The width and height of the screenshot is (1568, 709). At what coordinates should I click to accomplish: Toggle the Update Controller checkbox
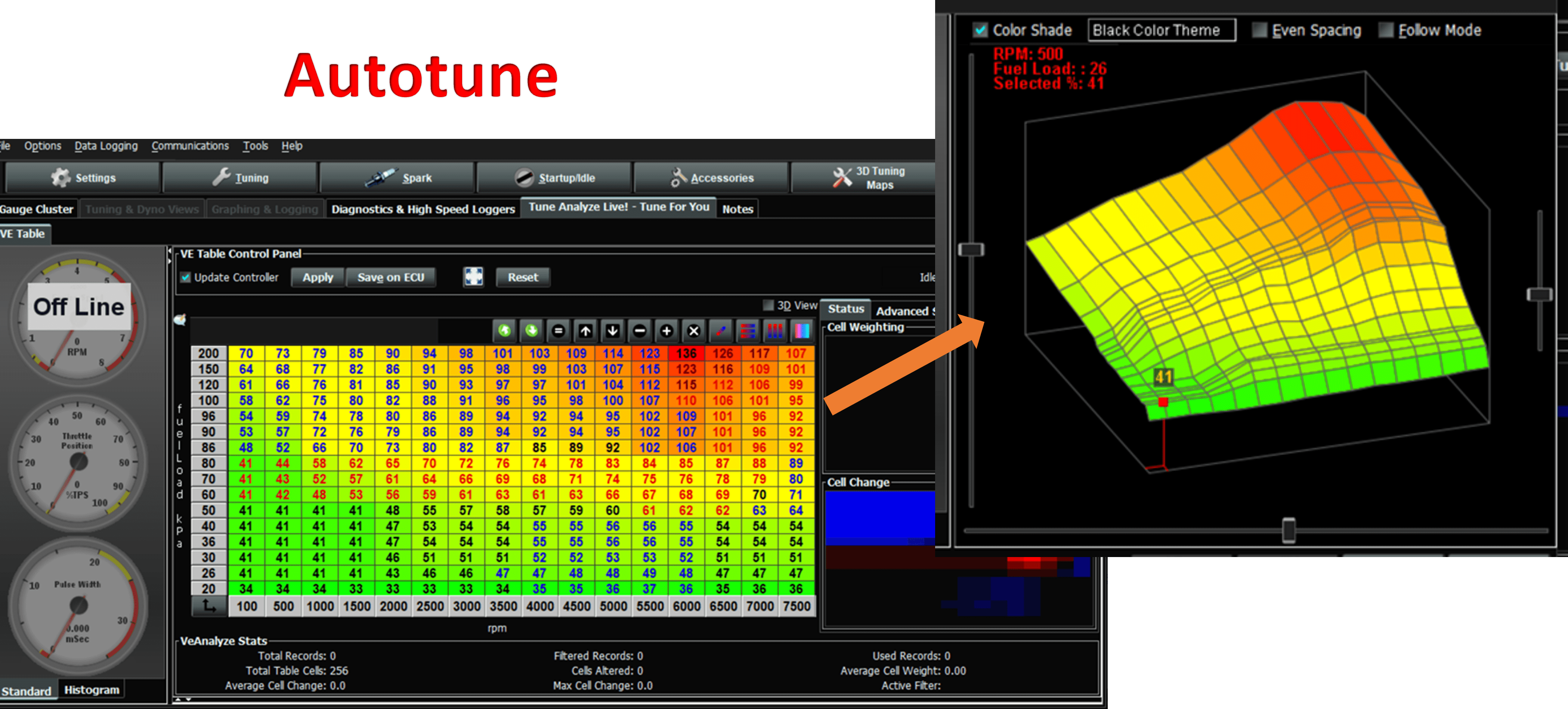186,277
